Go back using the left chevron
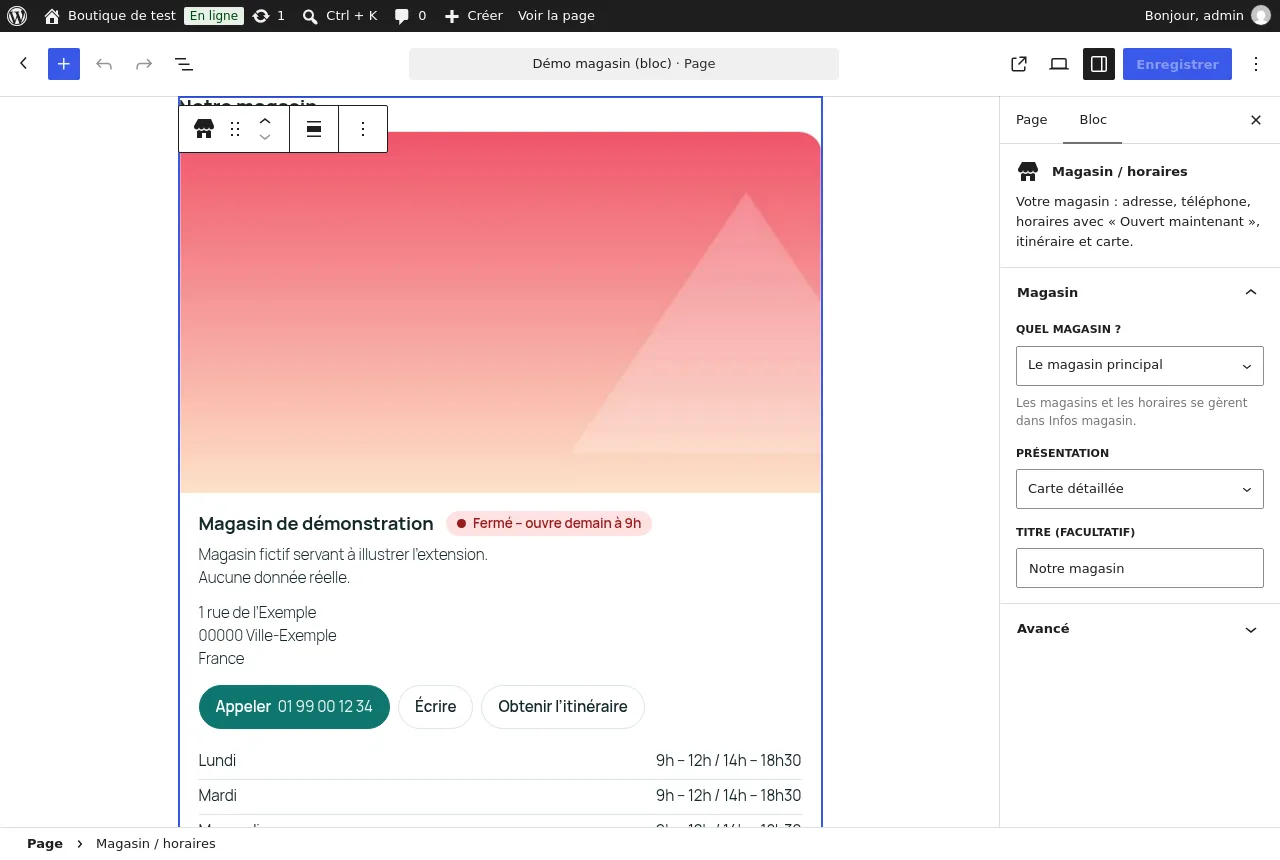Image resolution: width=1280 pixels, height=860 pixels. point(24,64)
